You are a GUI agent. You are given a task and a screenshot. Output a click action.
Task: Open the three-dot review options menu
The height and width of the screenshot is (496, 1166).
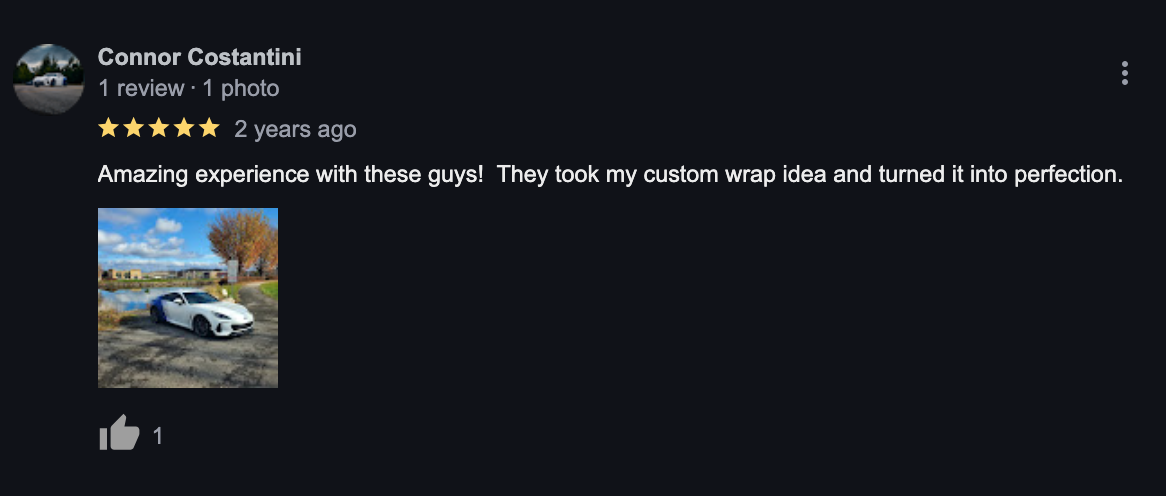pyautogui.click(x=1124, y=74)
